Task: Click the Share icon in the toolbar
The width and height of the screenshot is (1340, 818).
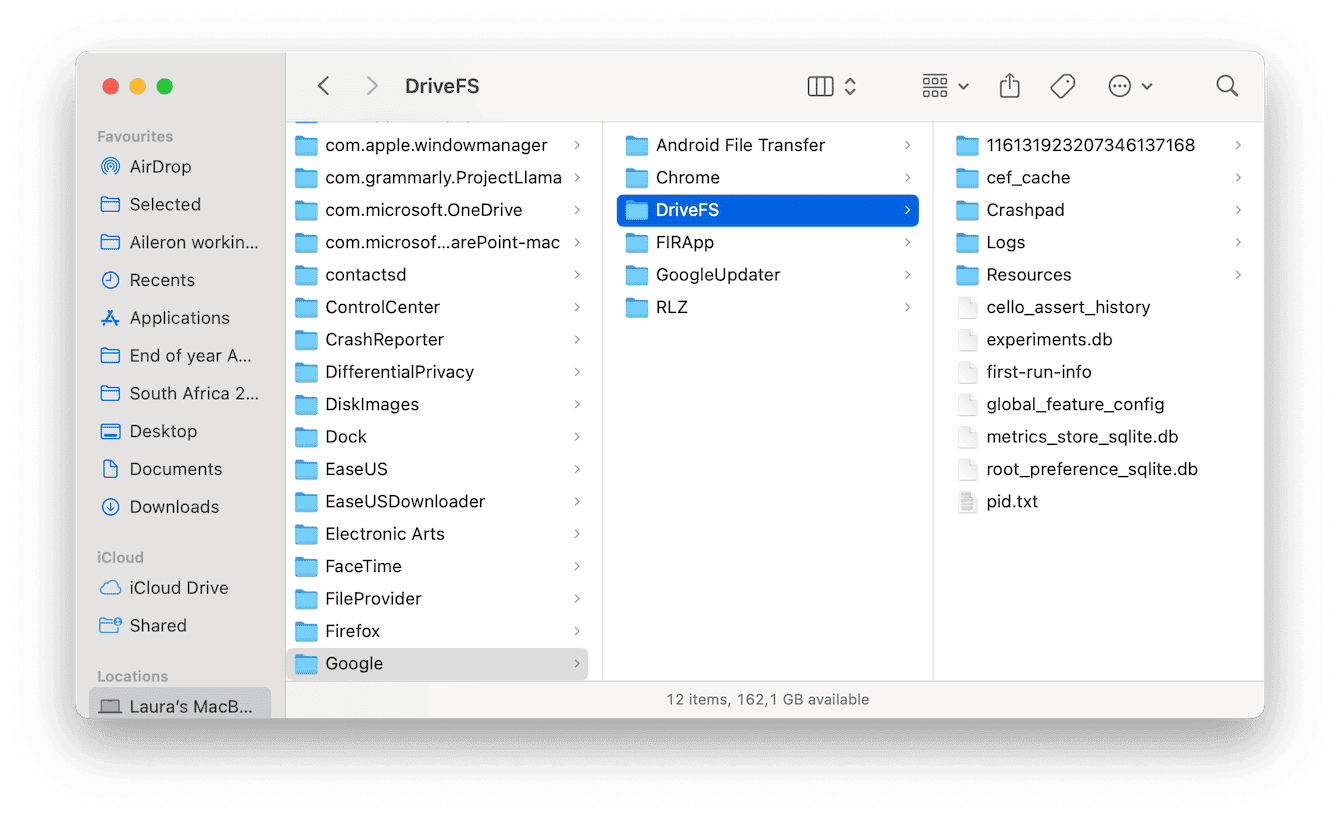Action: pyautogui.click(x=1009, y=86)
